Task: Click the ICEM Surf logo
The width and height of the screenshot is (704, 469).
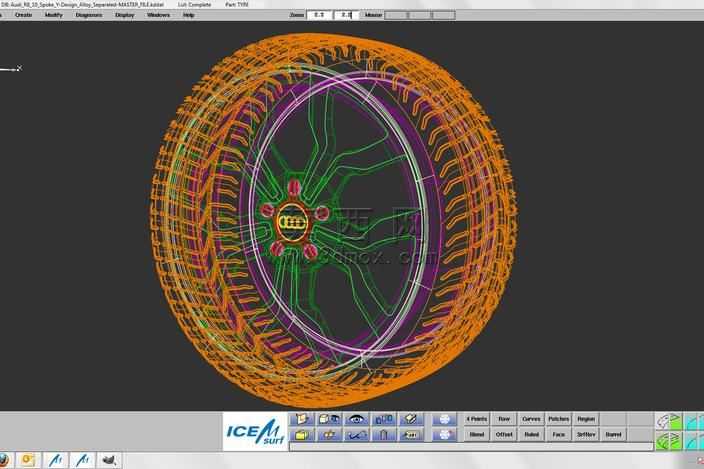Action: [x=255, y=432]
